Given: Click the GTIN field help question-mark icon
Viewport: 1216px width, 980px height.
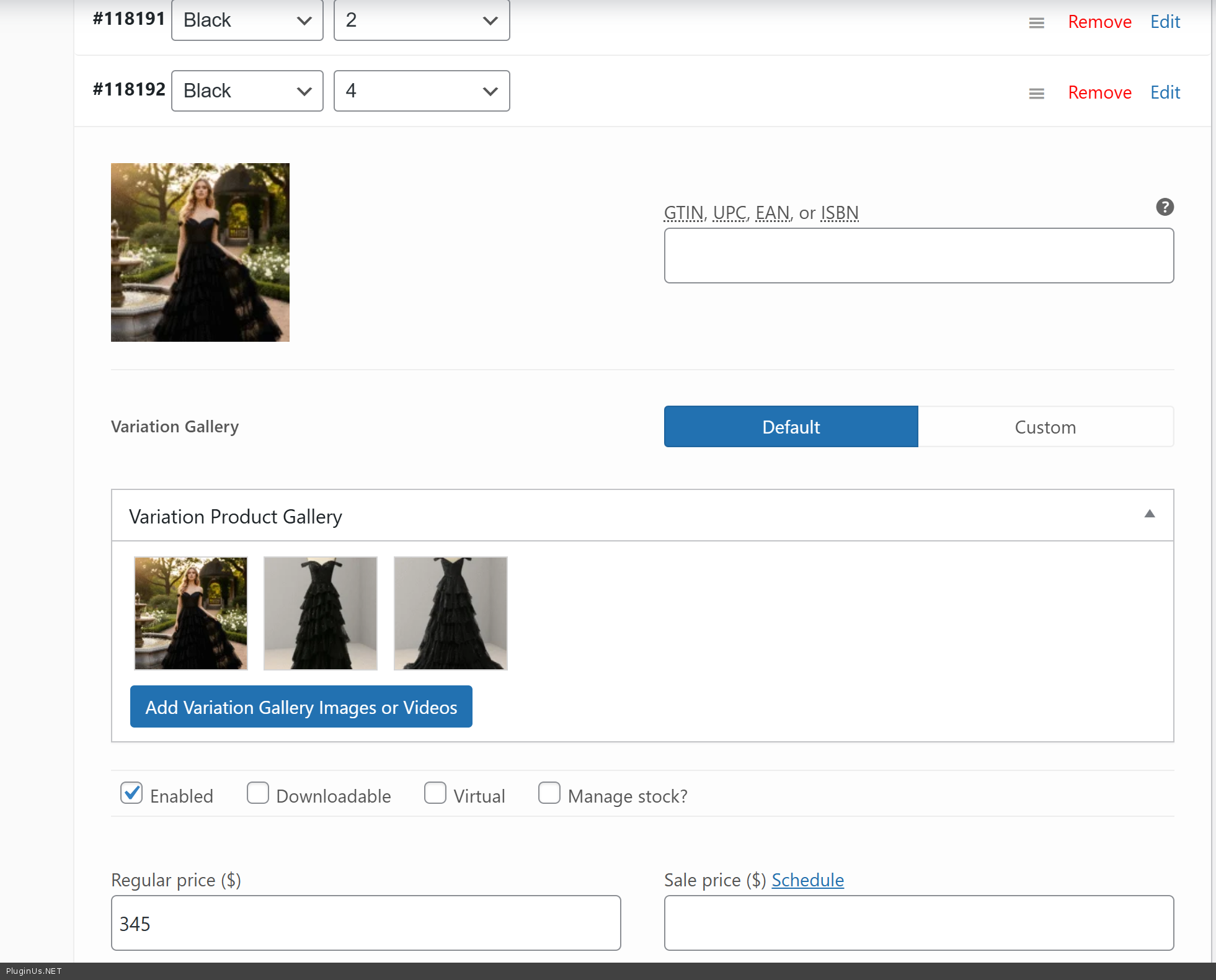Looking at the screenshot, I should [1165, 207].
